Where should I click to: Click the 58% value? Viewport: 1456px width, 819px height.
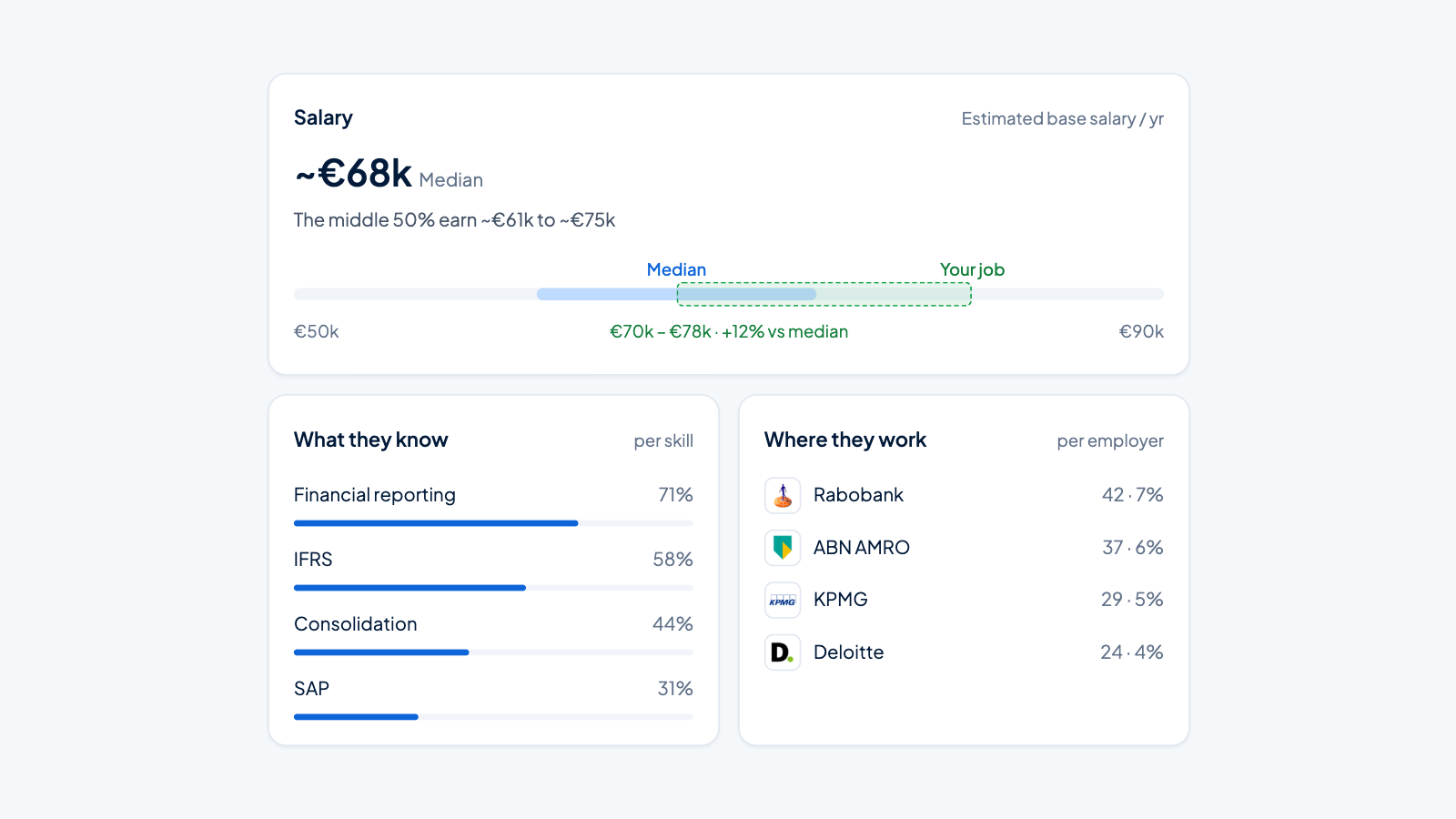pyautogui.click(x=673, y=560)
